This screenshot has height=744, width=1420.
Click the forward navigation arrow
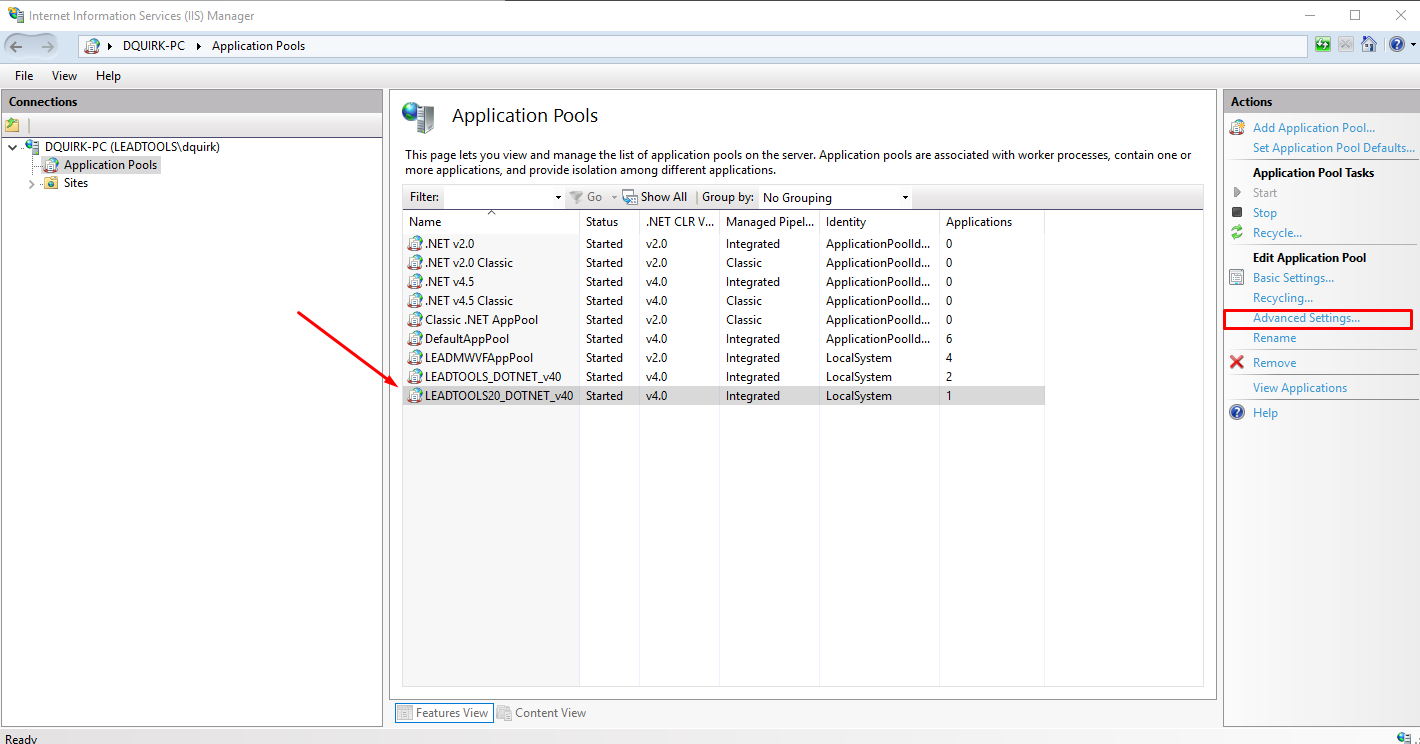(x=48, y=46)
